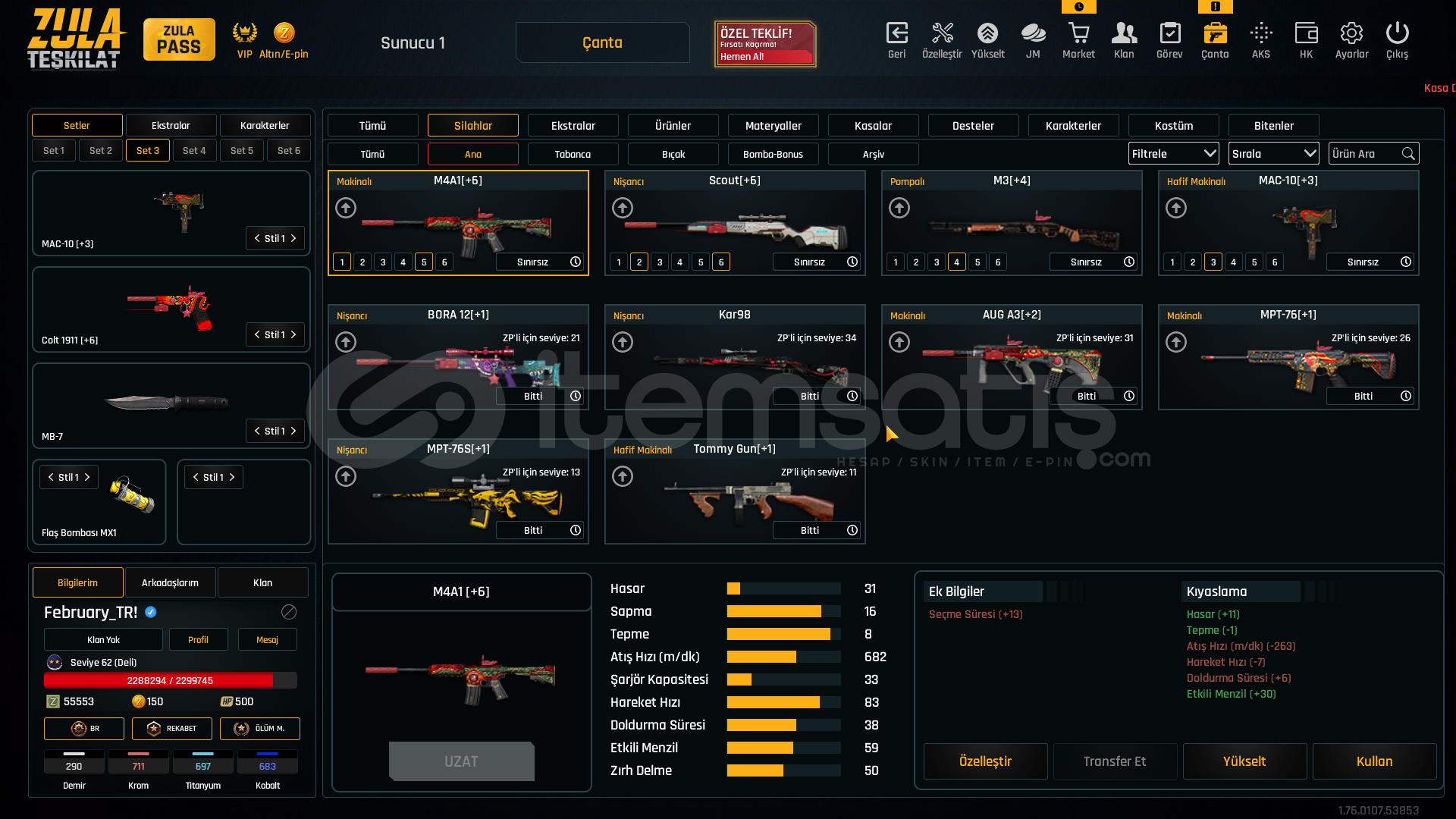Viewport: 1456px width, 819px height.
Task: Select the MPT-76S[+1] weapon card
Action: click(x=458, y=491)
